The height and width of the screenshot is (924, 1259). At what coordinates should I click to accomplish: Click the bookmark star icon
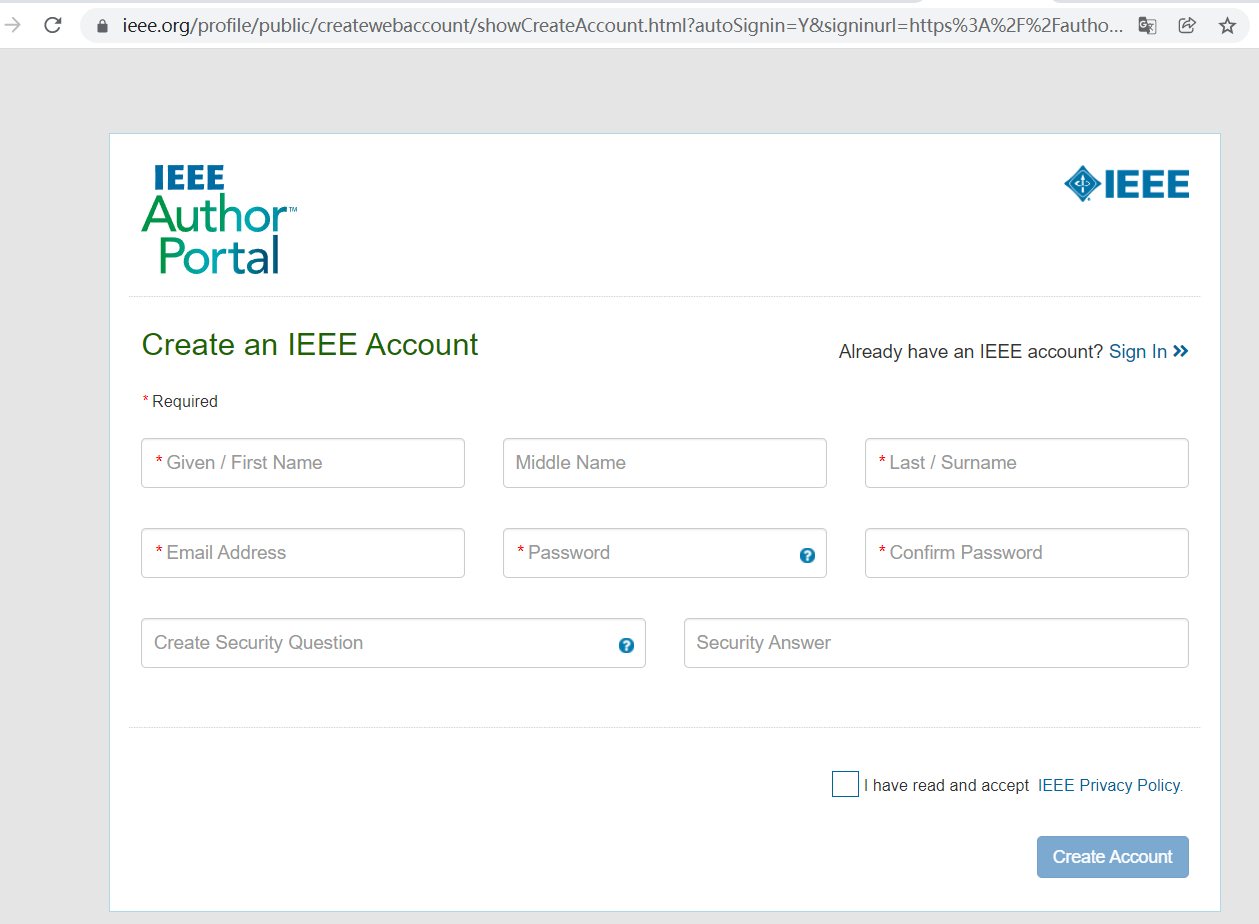click(1227, 25)
